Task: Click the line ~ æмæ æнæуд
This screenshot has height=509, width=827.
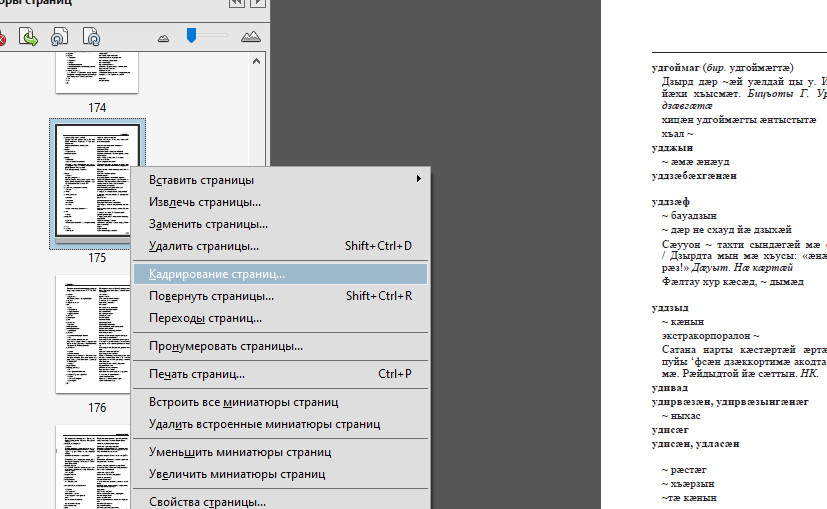Action: 696,162
